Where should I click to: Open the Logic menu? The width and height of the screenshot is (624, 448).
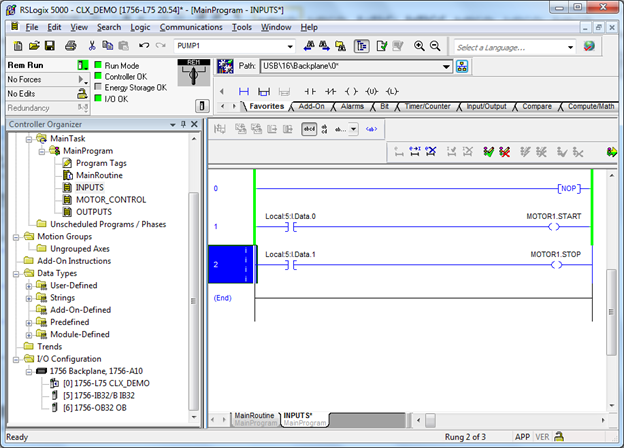tap(140, 27)
